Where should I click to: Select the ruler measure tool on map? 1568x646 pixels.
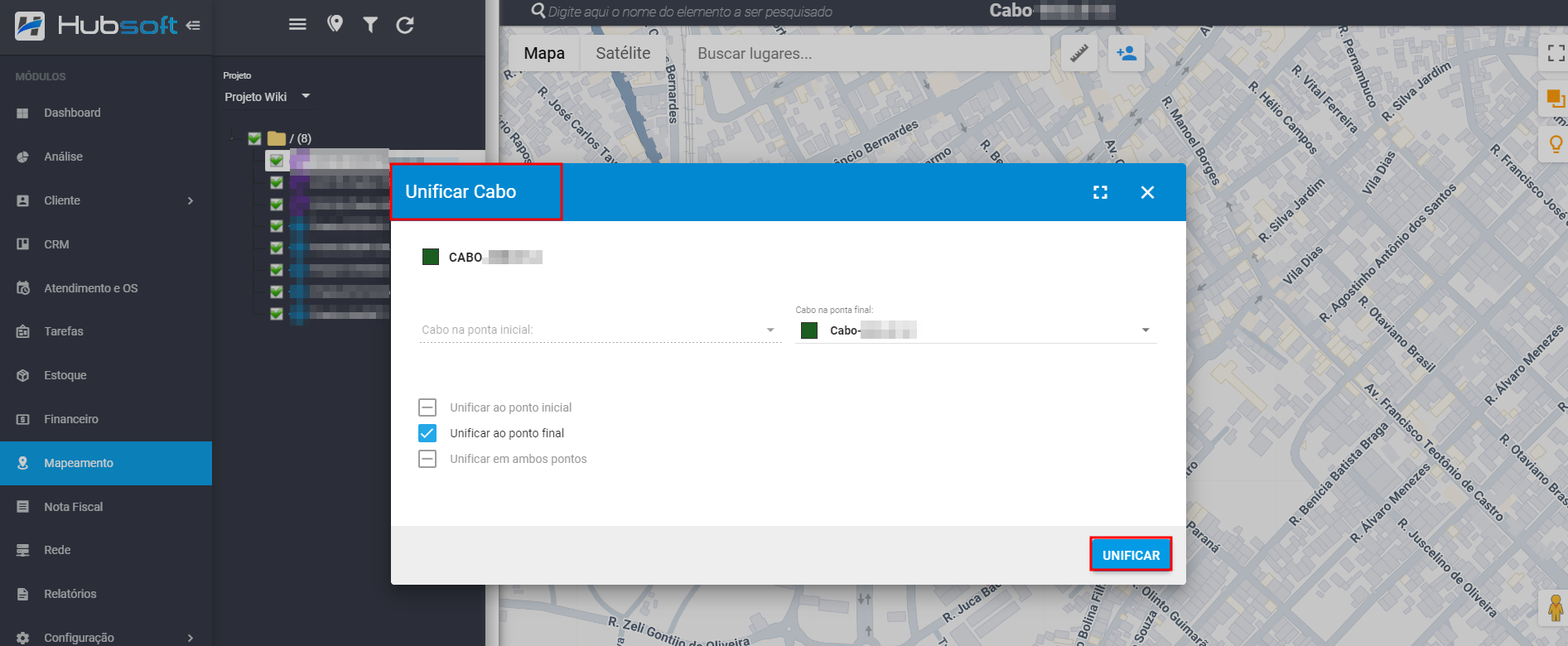pos(1079,53)
